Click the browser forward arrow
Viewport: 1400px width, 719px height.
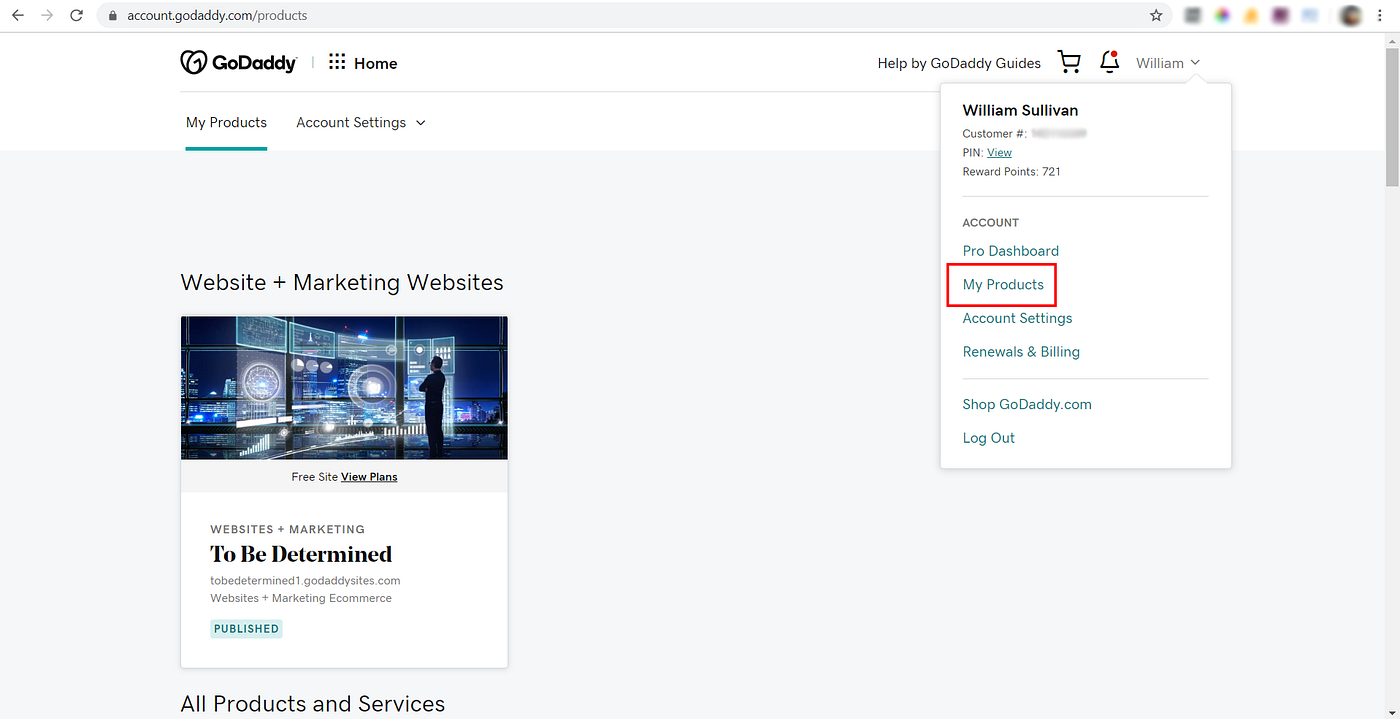[x=47, y=15]
